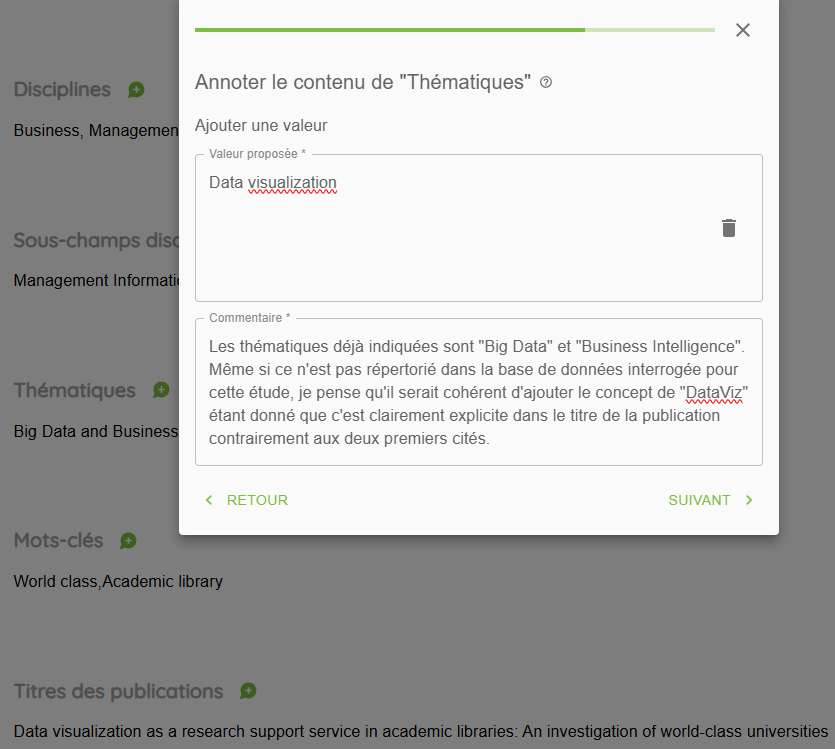The height and width of the screenshot is (749, 835).
Task: Open help icon next to "Thématiques" title
Action: pyautogui.click(x=546, y=83)
